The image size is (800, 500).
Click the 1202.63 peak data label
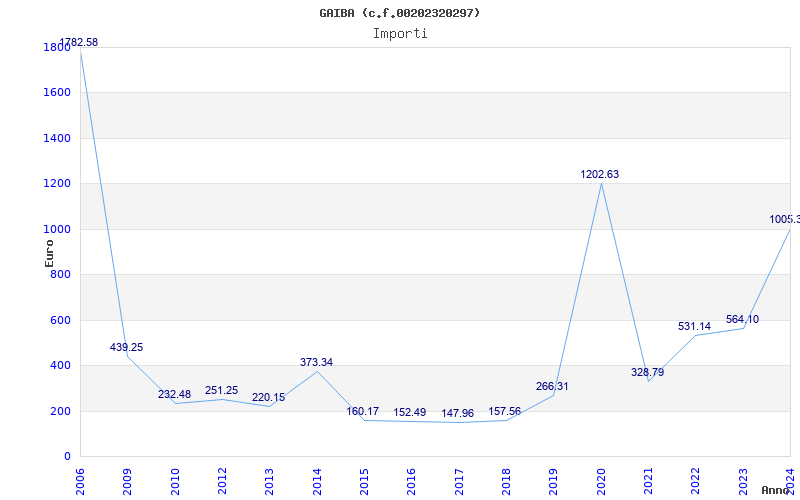(599, 174)
